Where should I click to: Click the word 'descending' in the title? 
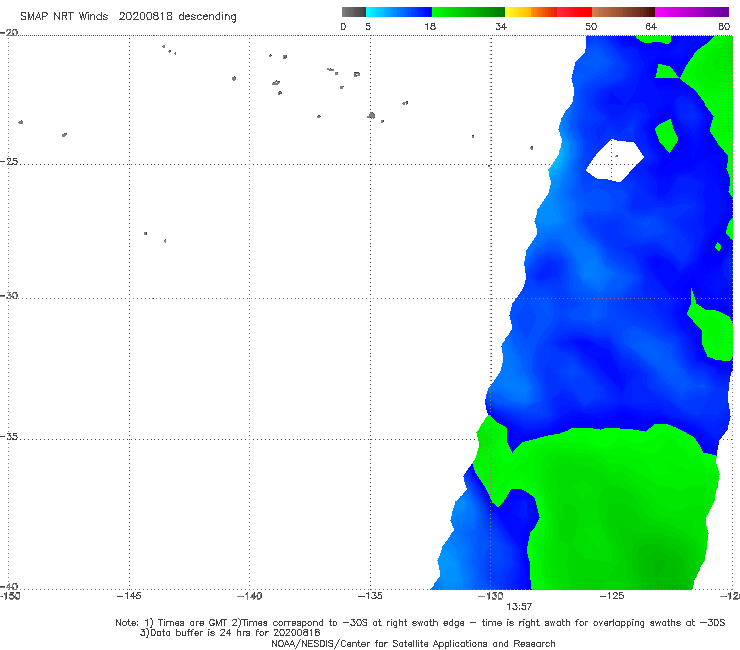click(207, 17)
